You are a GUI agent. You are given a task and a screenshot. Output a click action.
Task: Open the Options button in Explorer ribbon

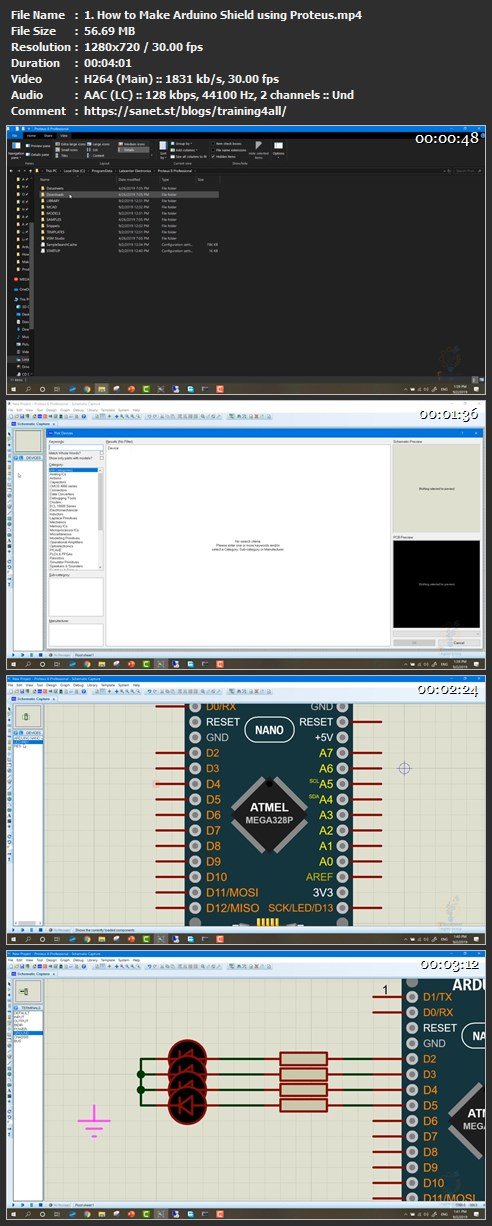pos(278,150)
